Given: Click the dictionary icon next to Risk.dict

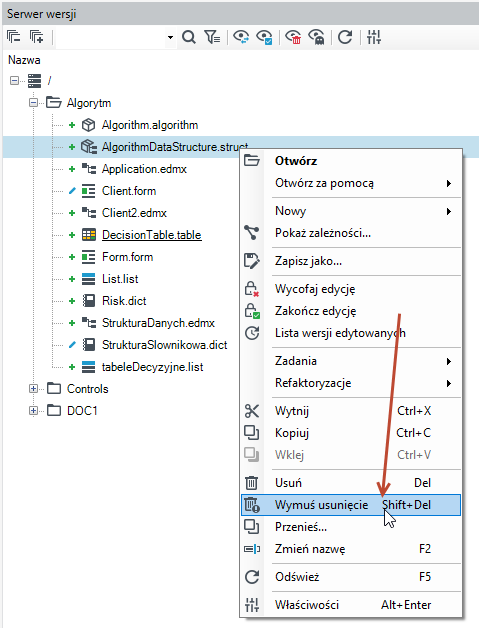Looking at the screenshot, I should (89, 301).
